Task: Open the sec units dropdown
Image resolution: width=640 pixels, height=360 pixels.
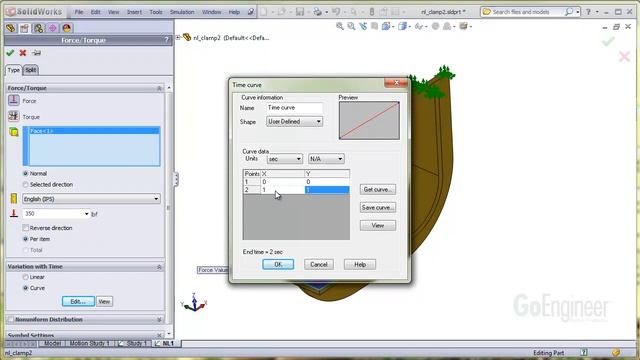Action: pos(284,159)
